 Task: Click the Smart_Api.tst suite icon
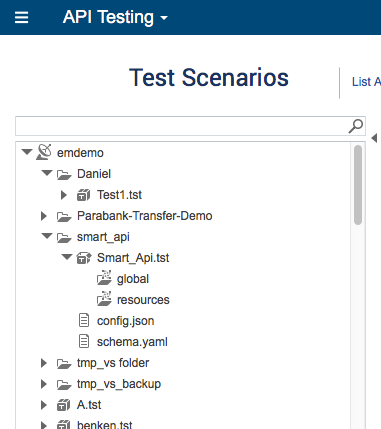coord(84,258)
